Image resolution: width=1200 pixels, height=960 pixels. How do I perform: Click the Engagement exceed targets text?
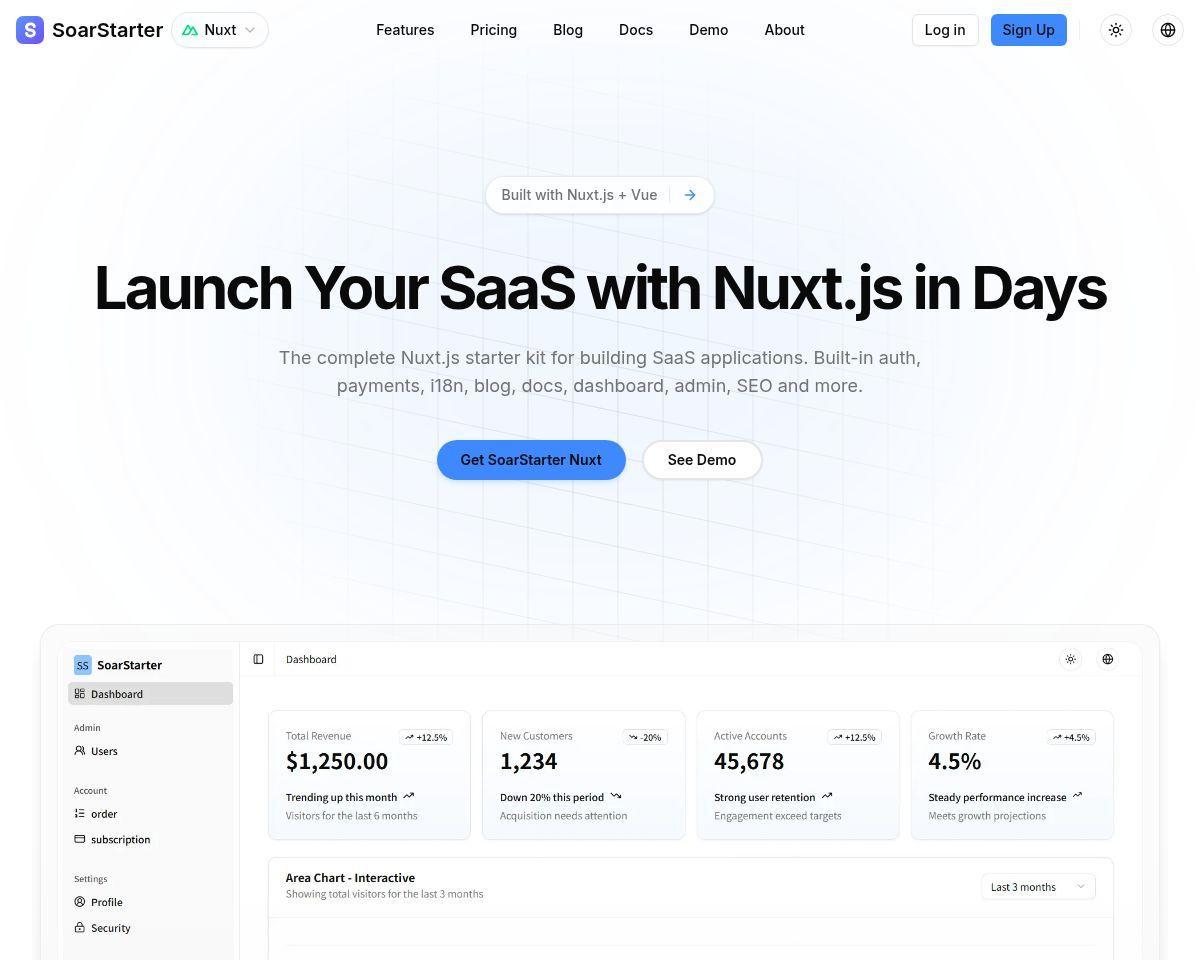coord(778,816)
